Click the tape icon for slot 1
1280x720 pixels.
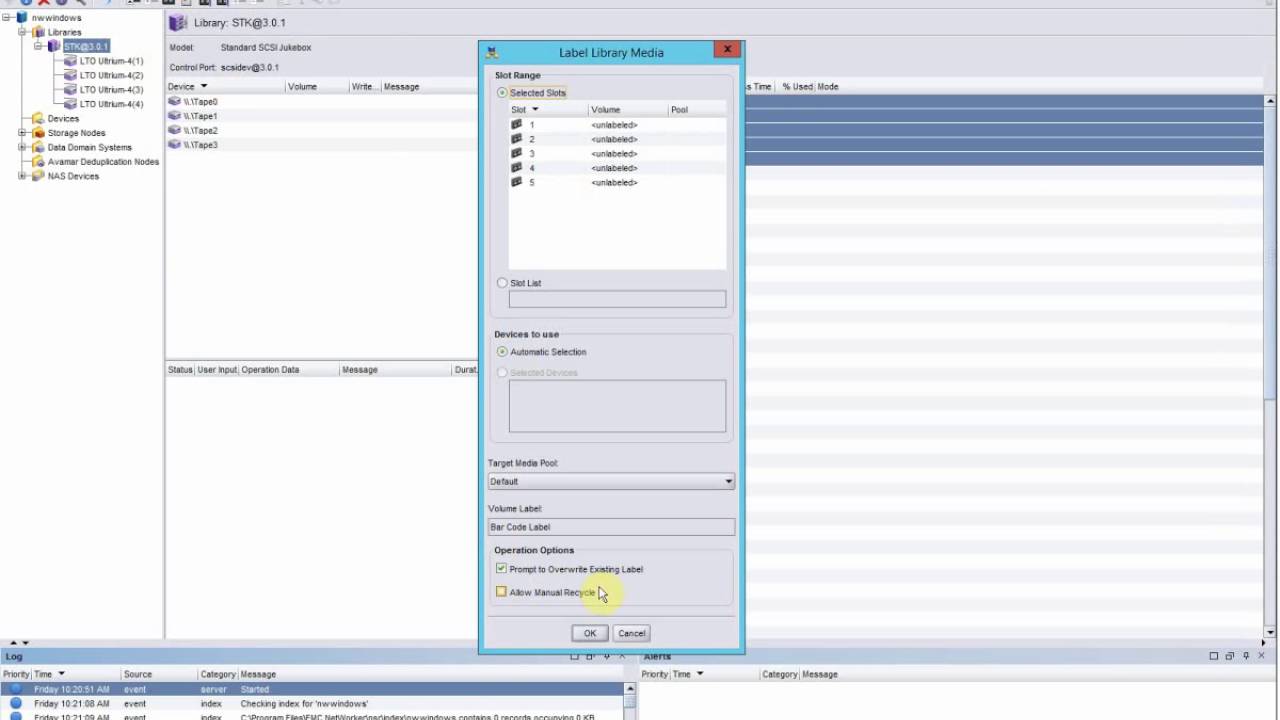(517, 125)
